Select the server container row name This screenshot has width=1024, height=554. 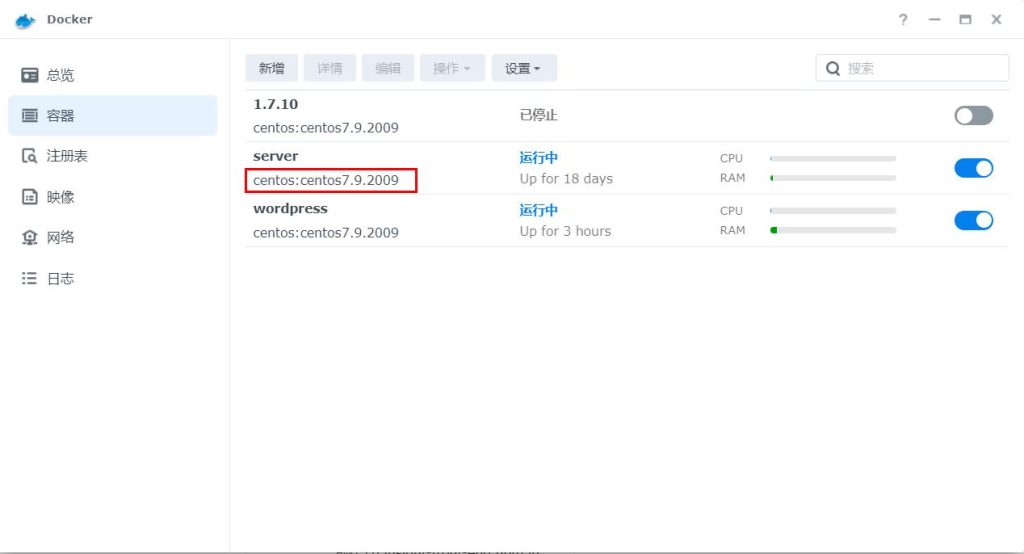click(x=276, y=156)
